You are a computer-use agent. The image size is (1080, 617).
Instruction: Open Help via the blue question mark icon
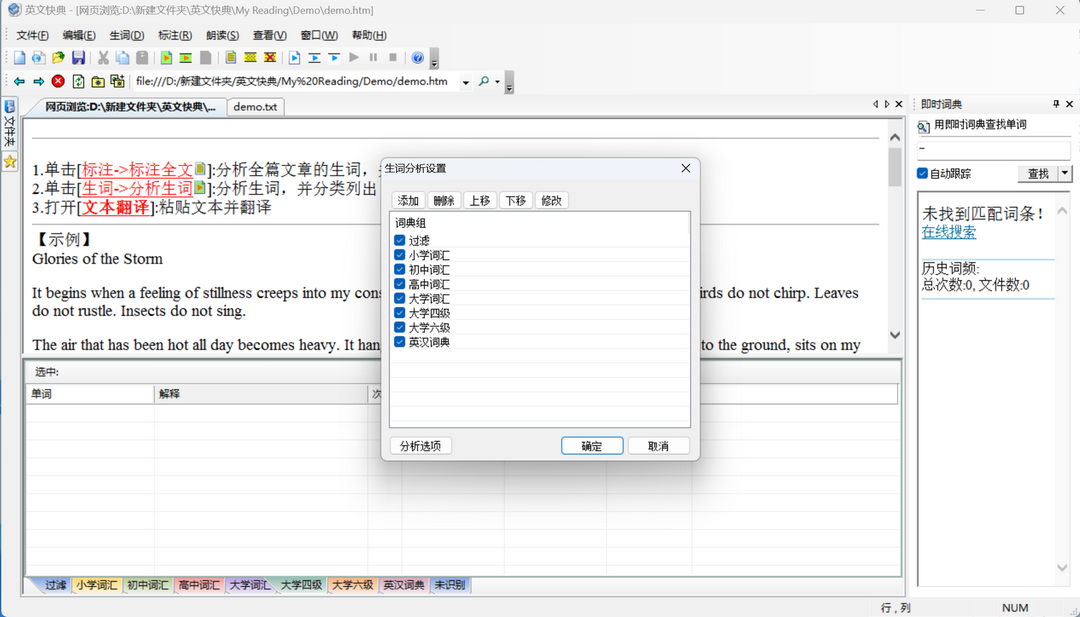(417, 57)
